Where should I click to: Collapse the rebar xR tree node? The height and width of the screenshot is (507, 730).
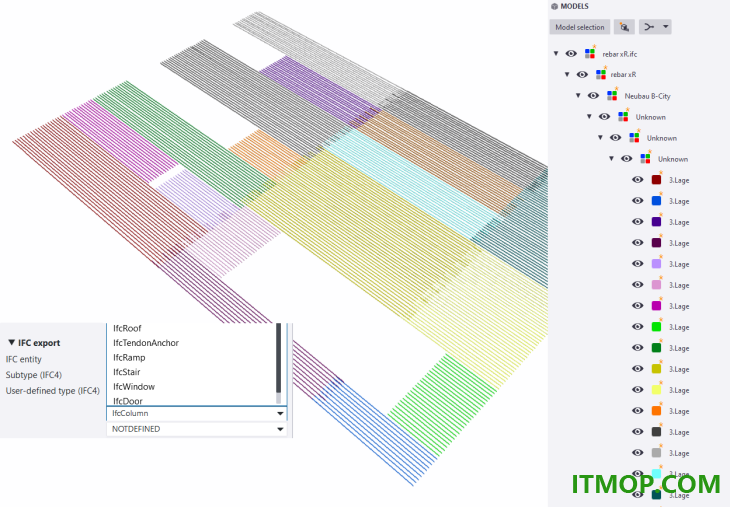[x=567, y=74]
